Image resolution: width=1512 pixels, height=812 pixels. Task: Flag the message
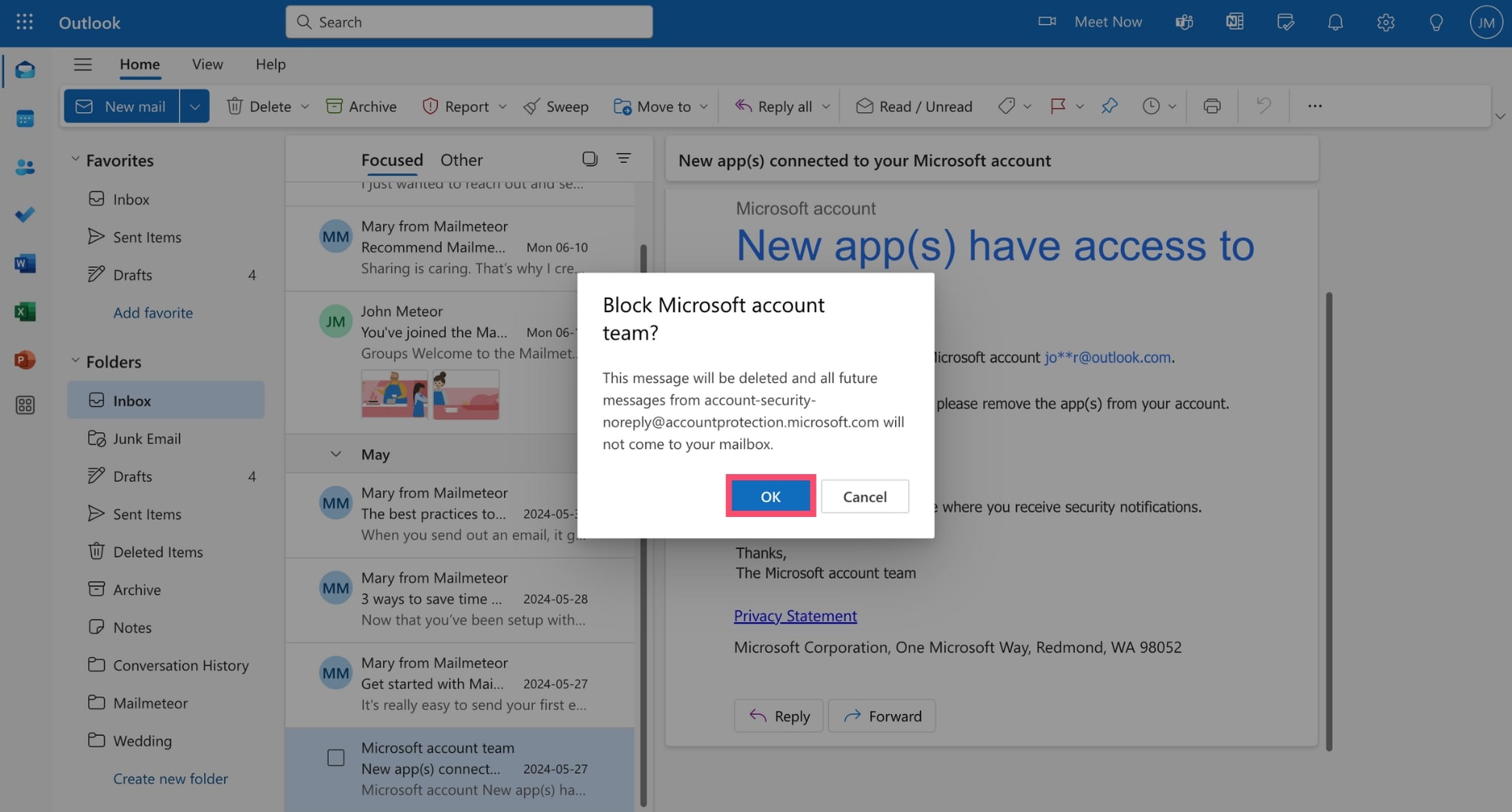[1058, 106]
